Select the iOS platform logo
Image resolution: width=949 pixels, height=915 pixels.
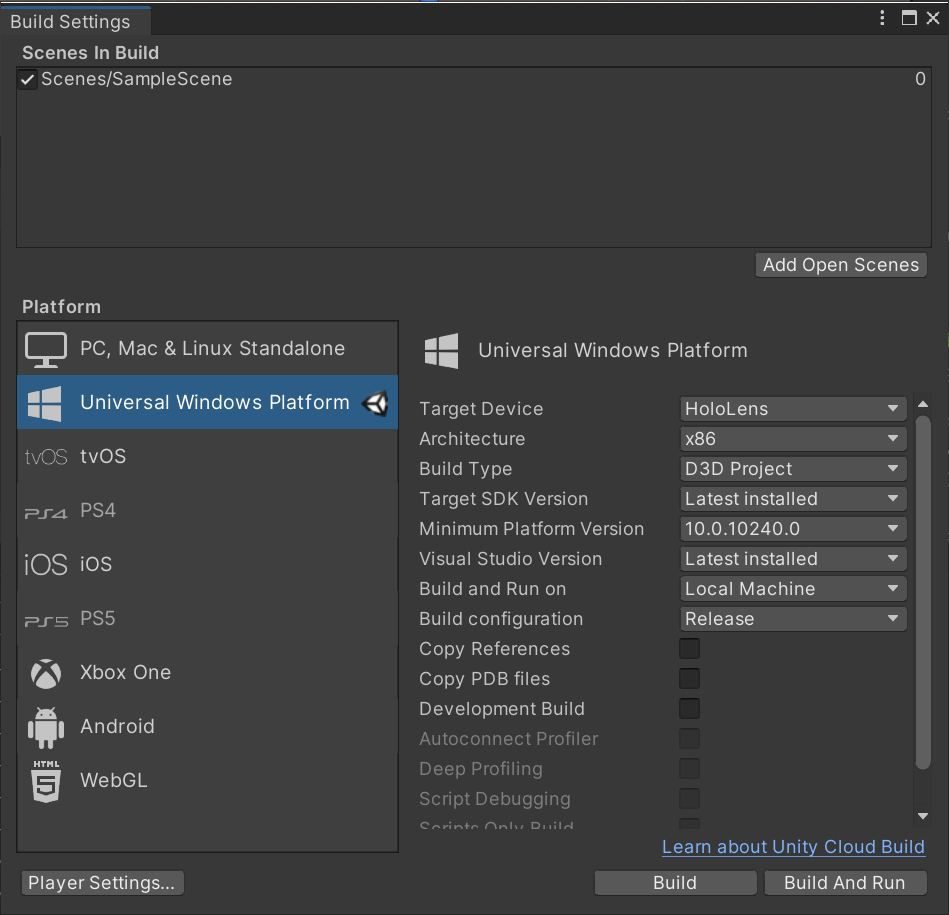[45, 565]
